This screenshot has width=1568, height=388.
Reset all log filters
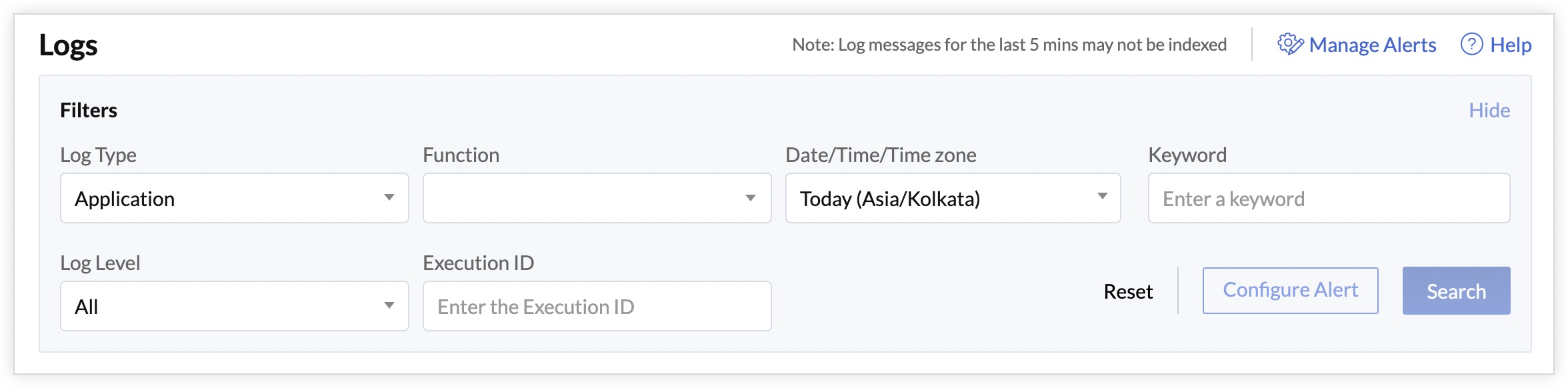click(1128, 291)
